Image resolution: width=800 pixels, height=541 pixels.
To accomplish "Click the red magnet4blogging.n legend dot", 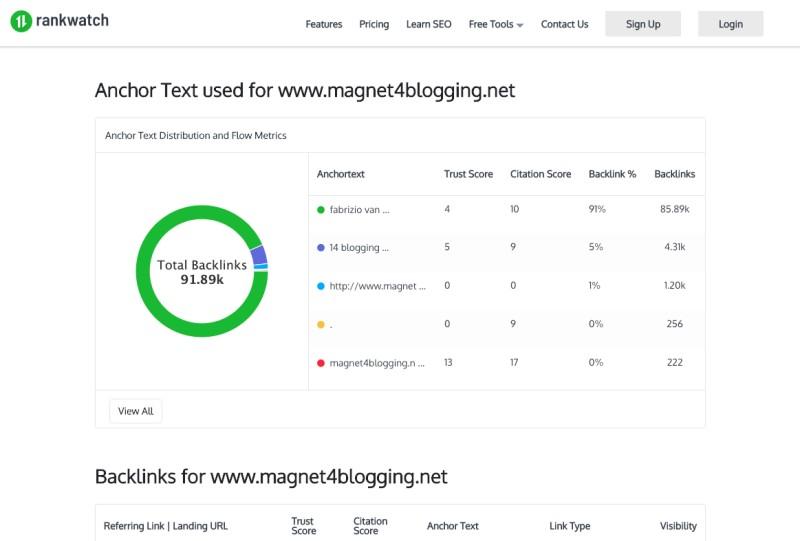I will [x=321, y=363].
